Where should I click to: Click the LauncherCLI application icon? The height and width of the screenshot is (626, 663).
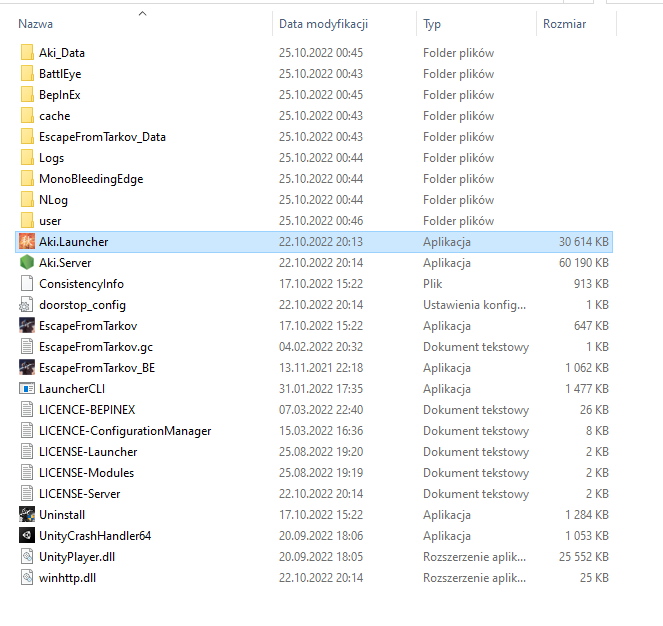[27, 388]
